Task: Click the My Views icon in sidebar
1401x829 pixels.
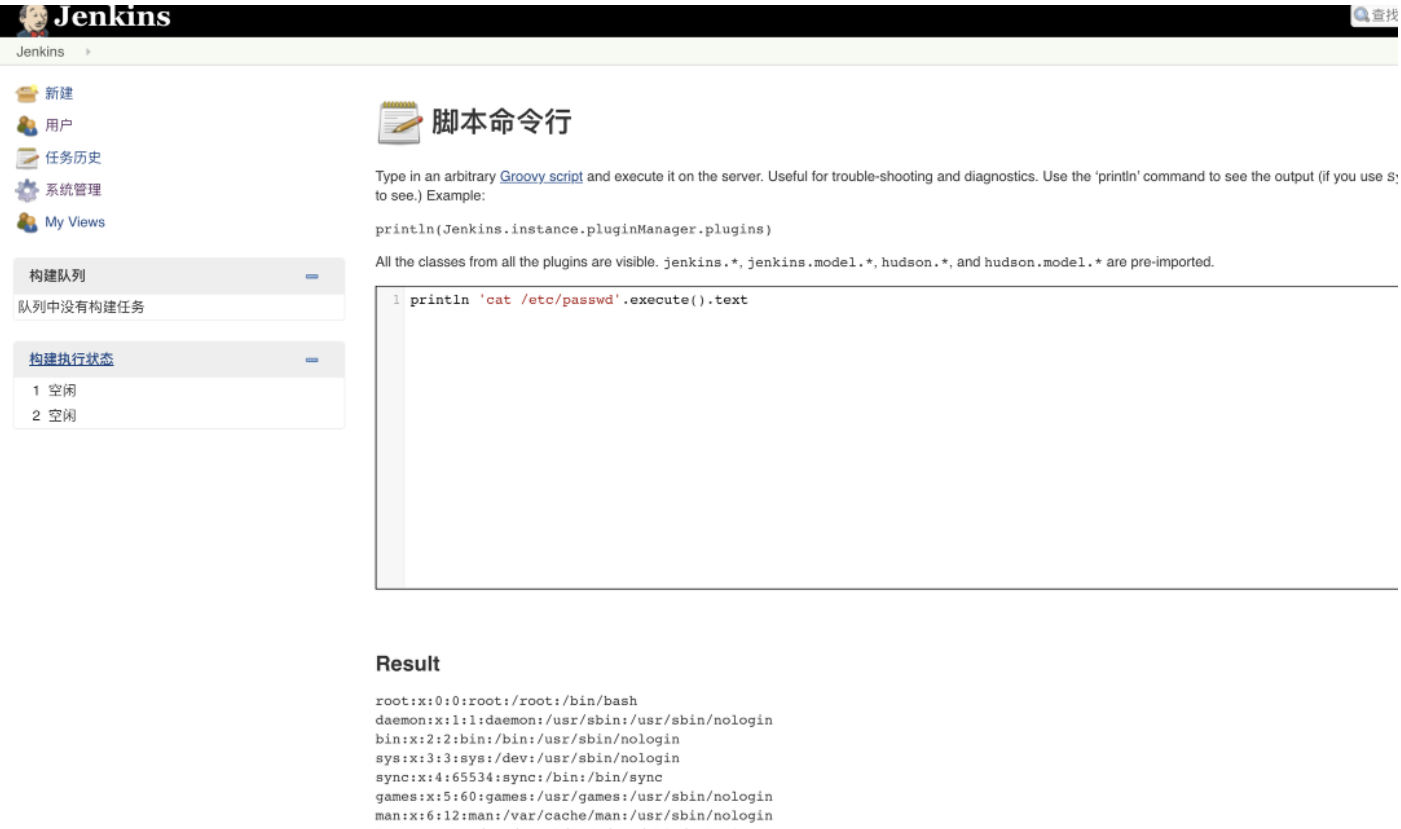Action: tap(27, 222)
